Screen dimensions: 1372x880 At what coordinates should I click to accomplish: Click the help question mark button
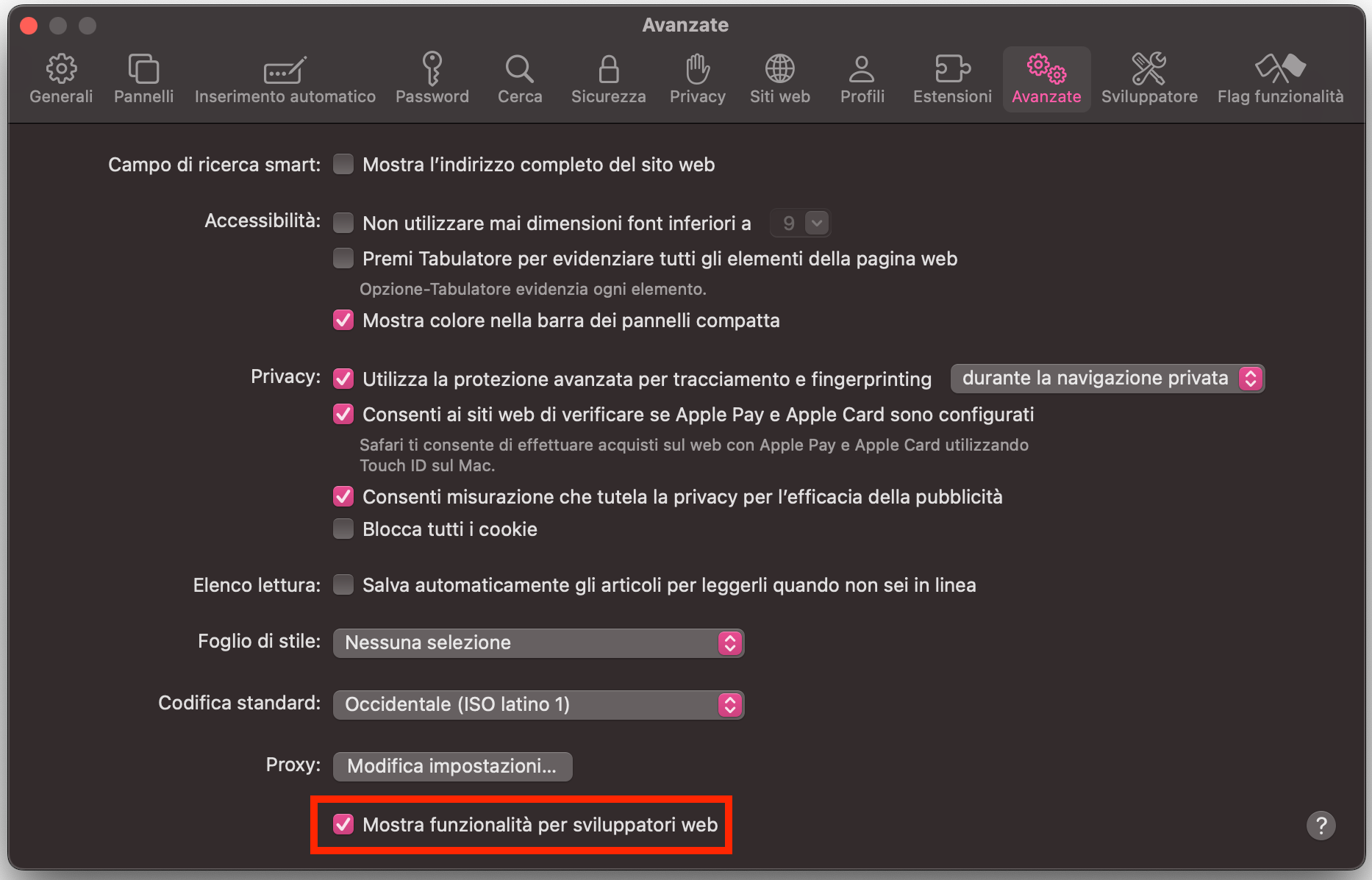pyautogui.click(x=1321, y=826)
